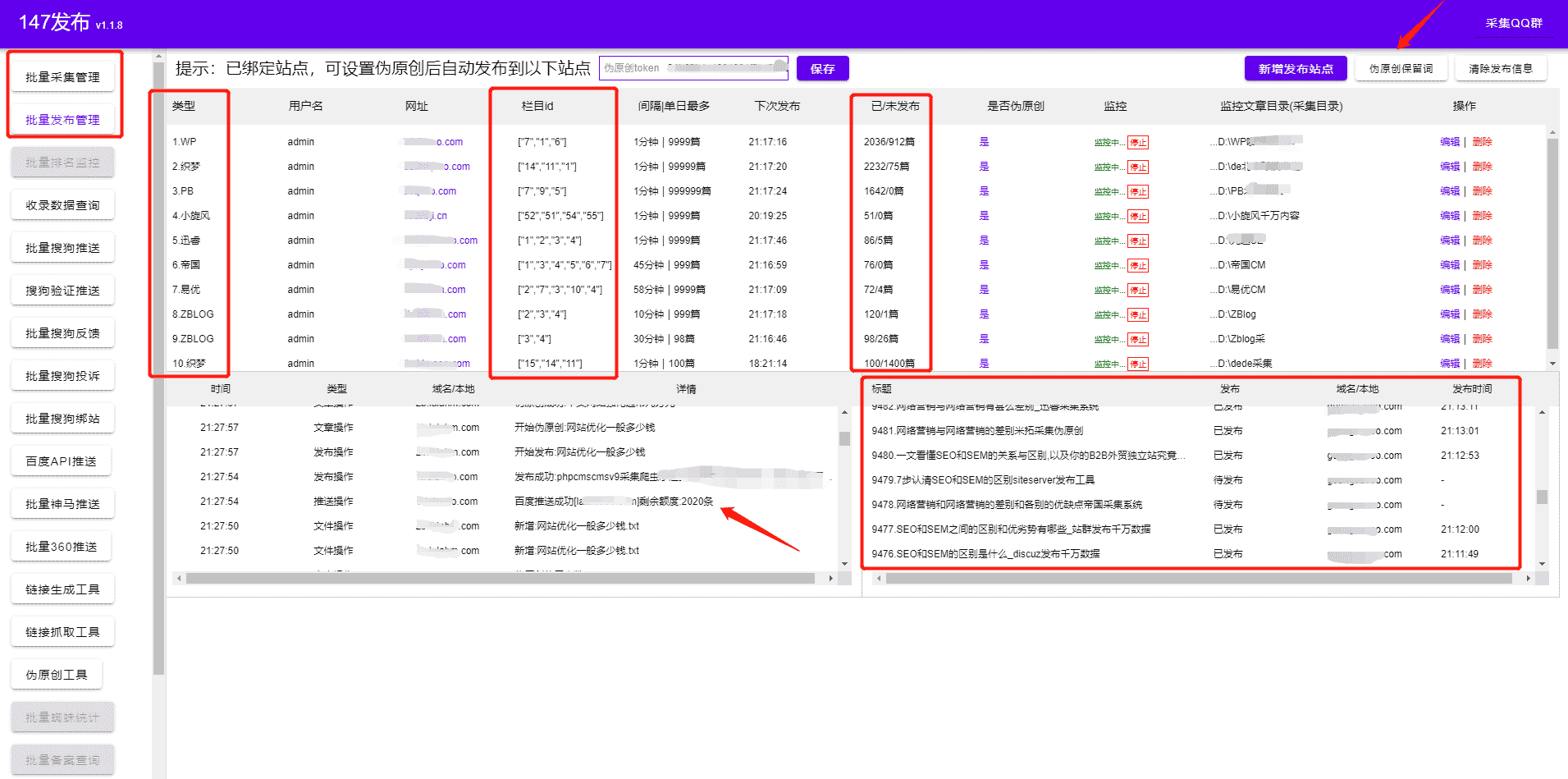1568x779 pixels.
Task: Stop monitoring for the 6.帝国 site
Action: tap(1136, 264)
